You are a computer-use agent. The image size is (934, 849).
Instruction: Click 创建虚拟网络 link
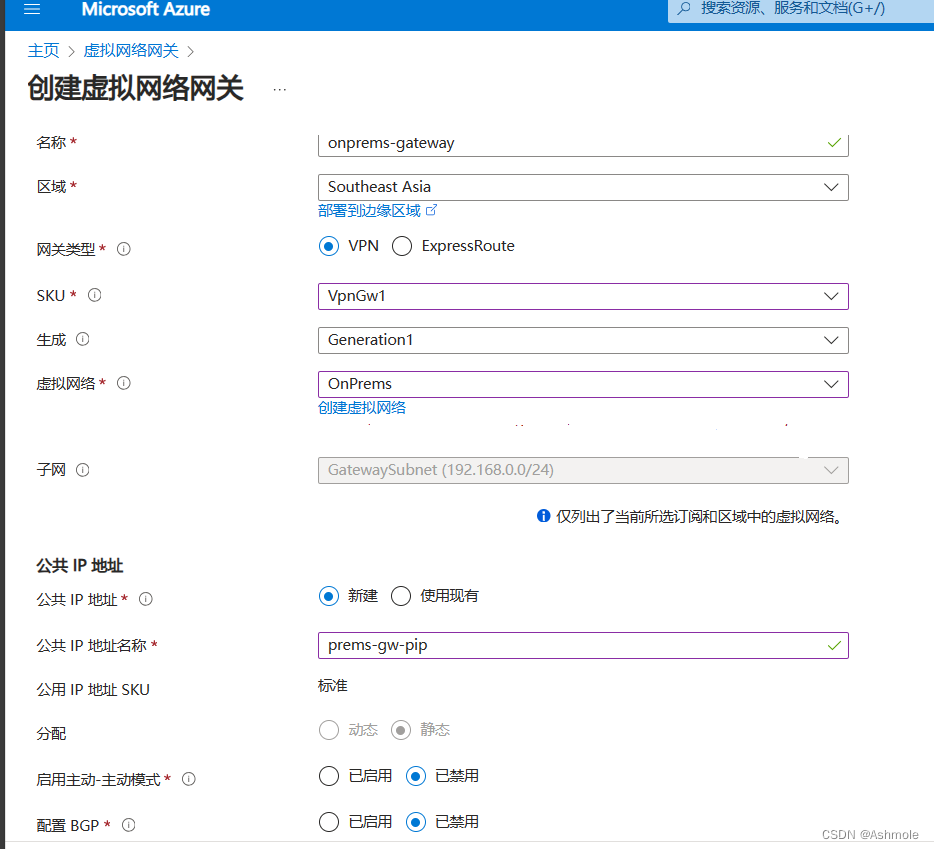tap(362, 408)
